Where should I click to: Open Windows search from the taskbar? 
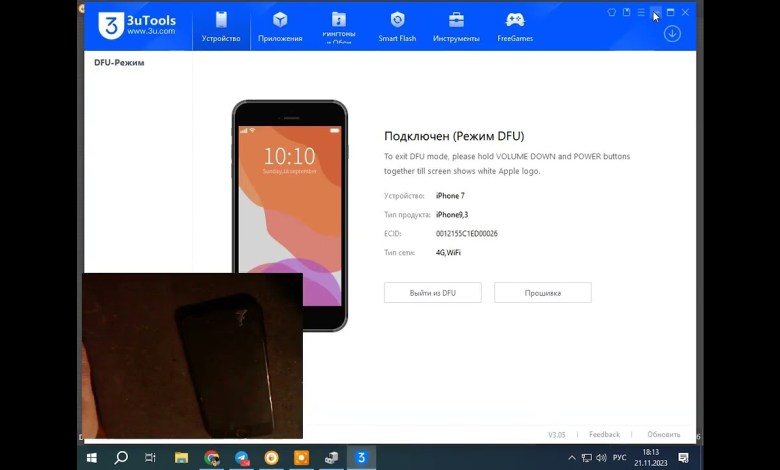click(121, 458)
